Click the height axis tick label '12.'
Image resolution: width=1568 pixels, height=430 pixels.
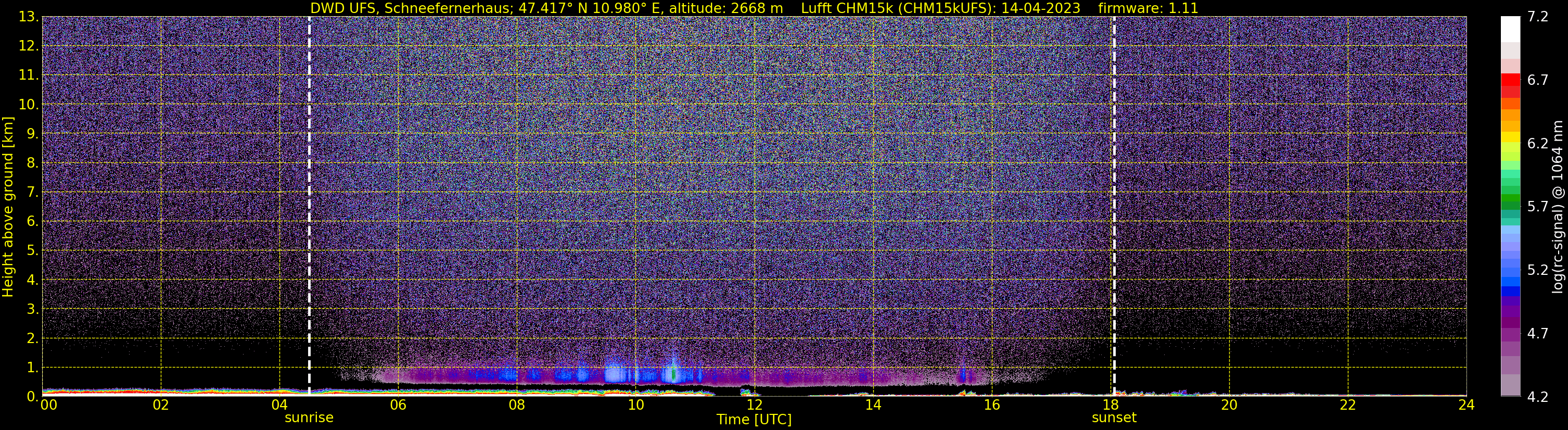coord(29,46)
